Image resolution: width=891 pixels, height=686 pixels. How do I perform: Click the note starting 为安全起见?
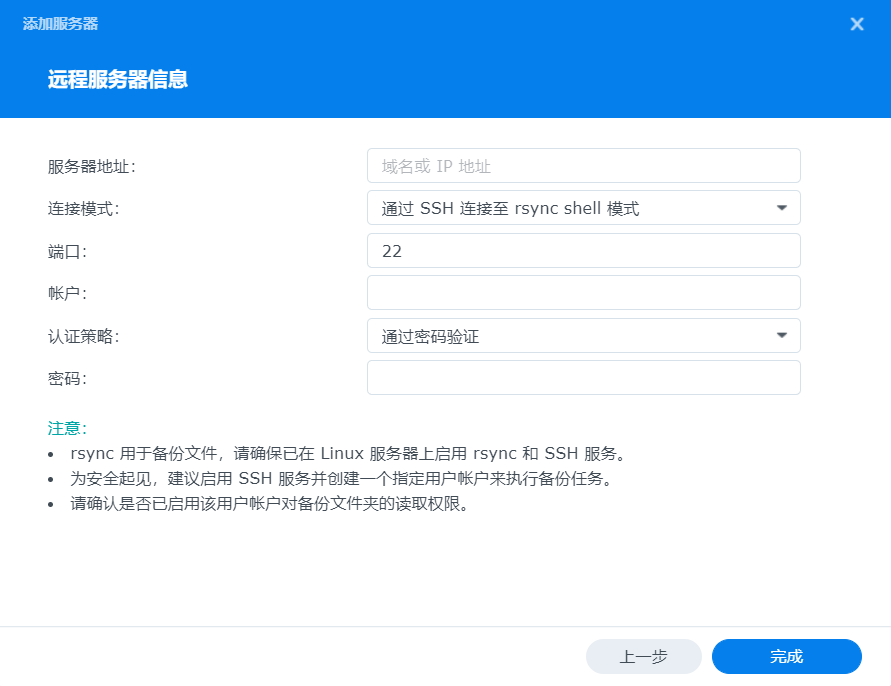341,479
